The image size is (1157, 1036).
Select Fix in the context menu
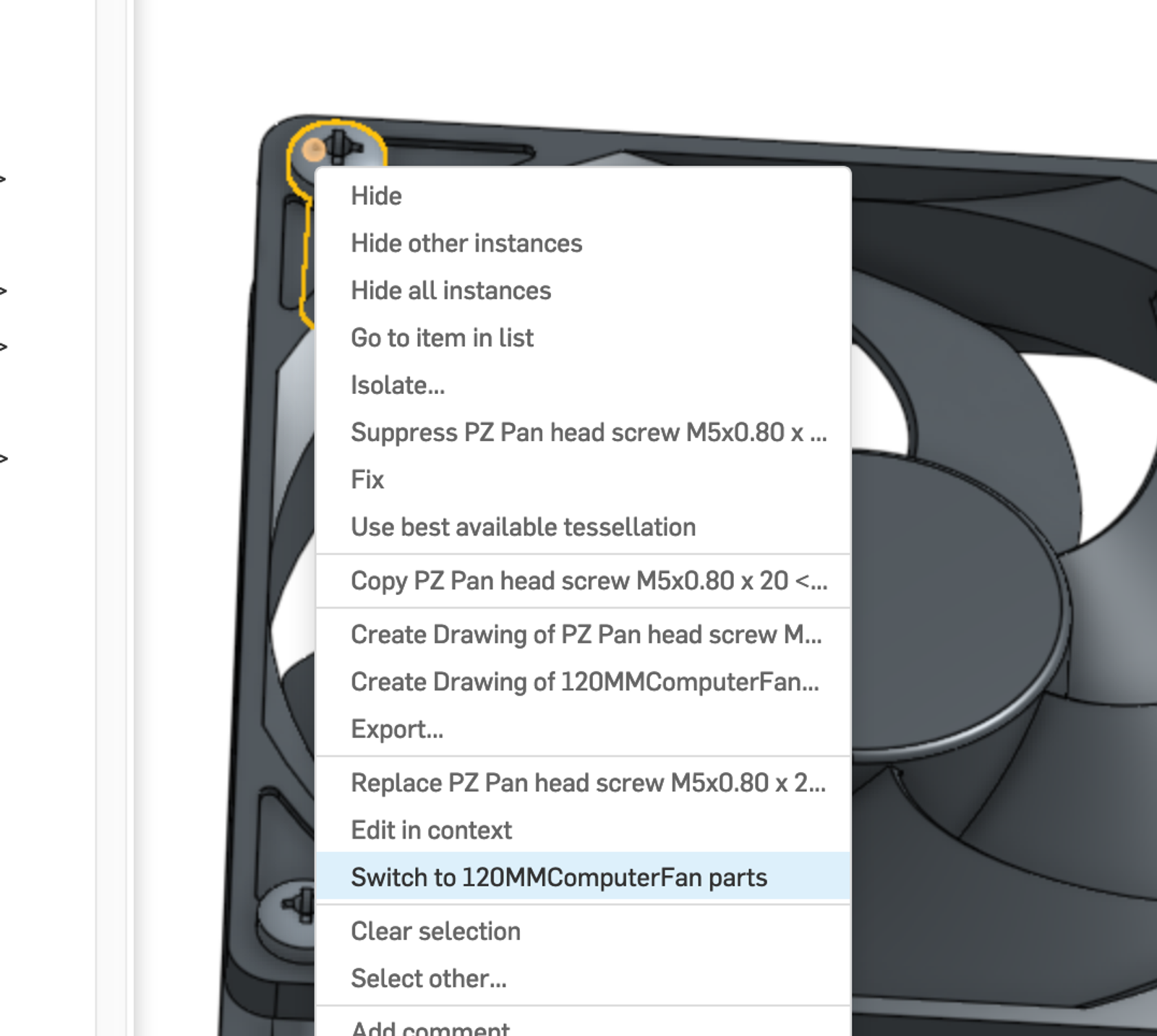tap(583, 479)
